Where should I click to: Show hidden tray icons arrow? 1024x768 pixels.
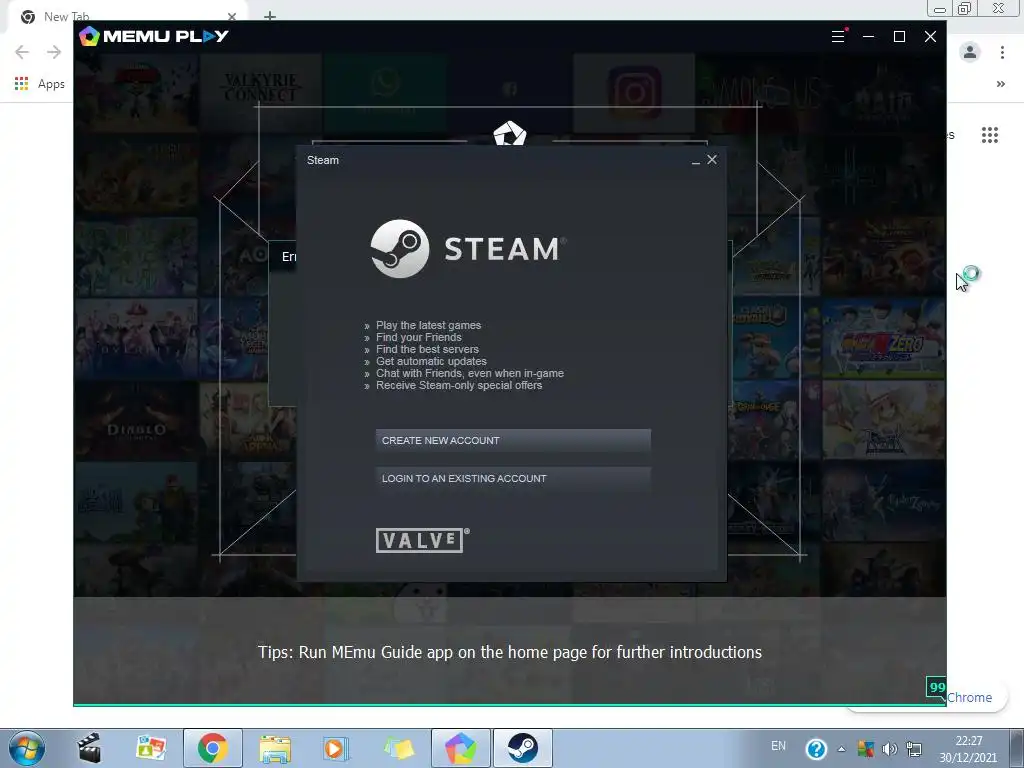[842, 749]
